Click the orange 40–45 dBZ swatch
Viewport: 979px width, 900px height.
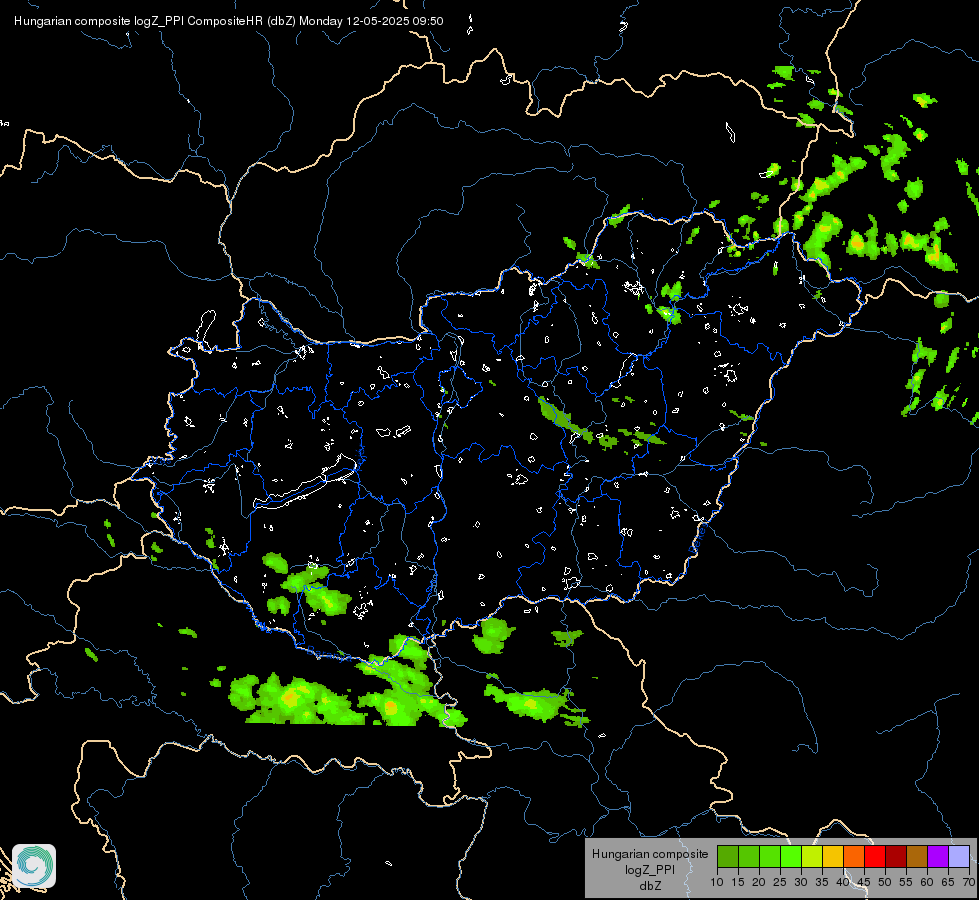(854, 857)
